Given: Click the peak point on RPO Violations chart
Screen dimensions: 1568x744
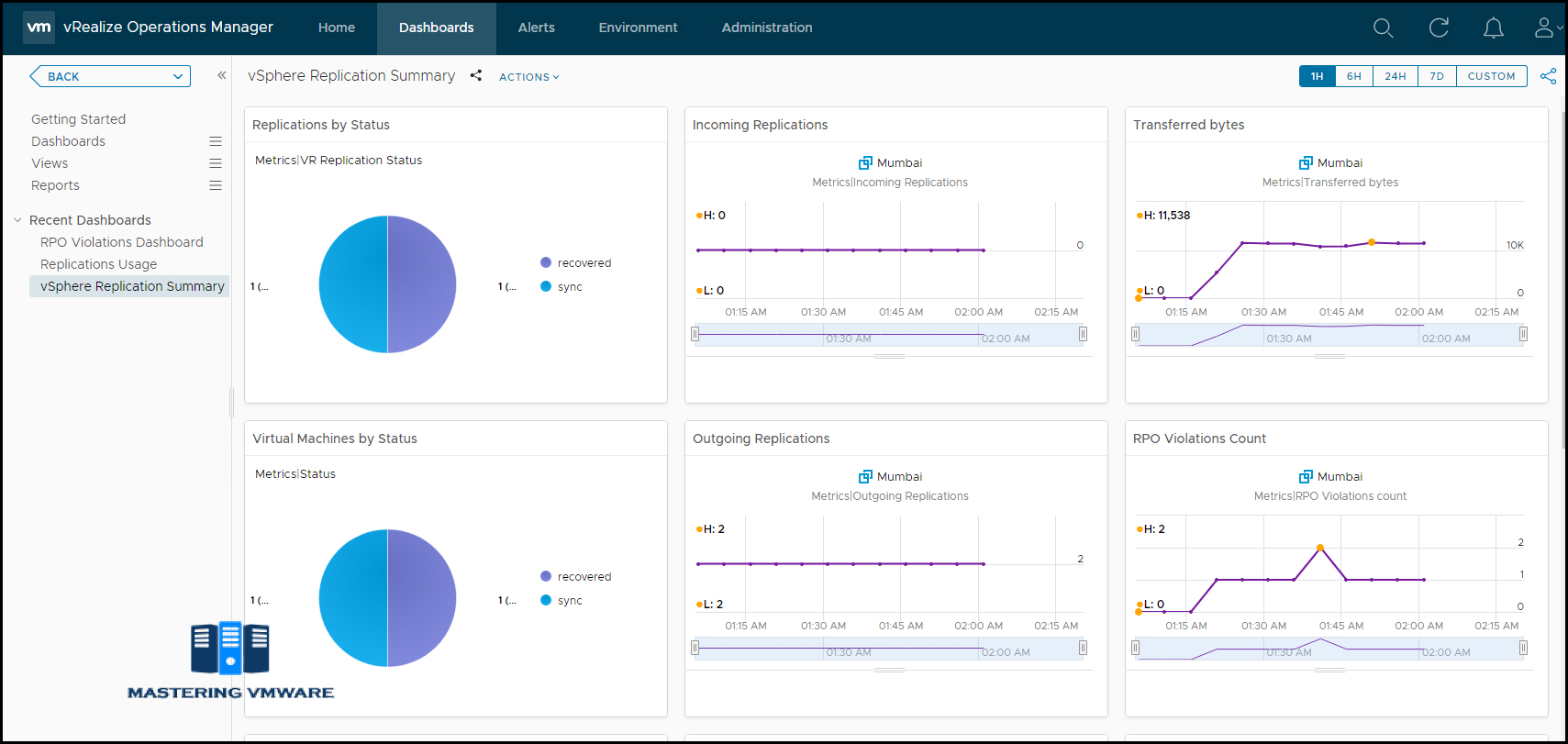Looking at the screenshot, I should [1320, 548].
